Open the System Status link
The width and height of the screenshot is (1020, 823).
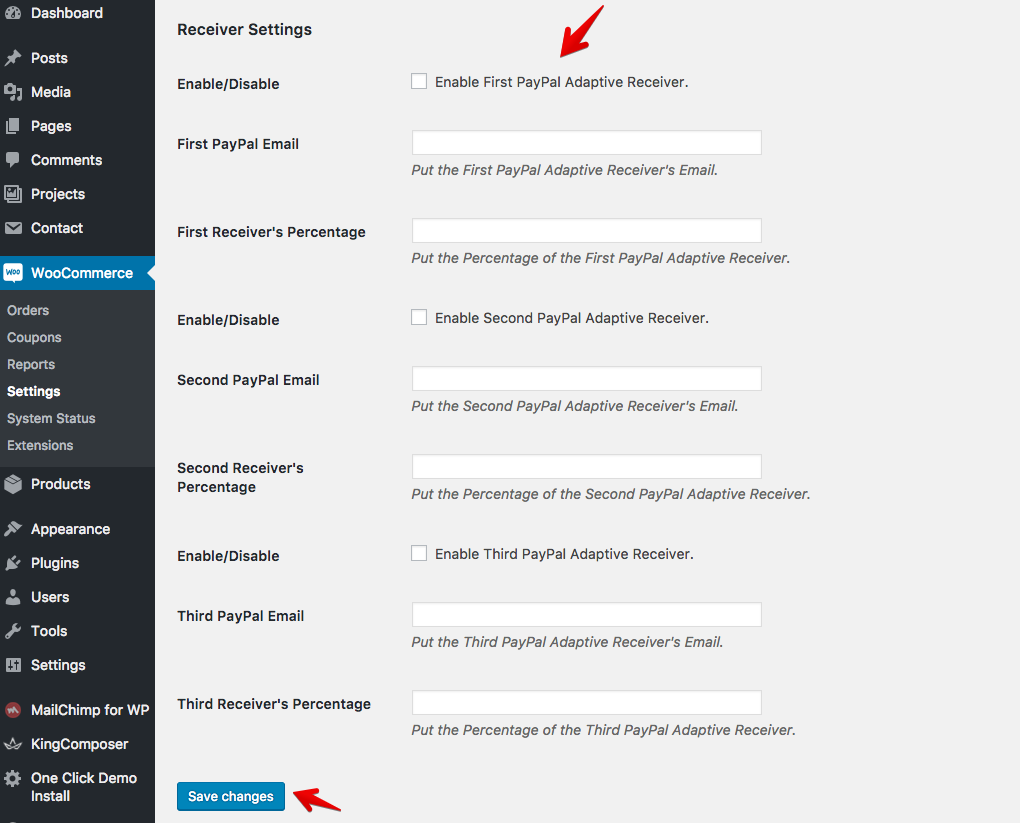point(50,418)
